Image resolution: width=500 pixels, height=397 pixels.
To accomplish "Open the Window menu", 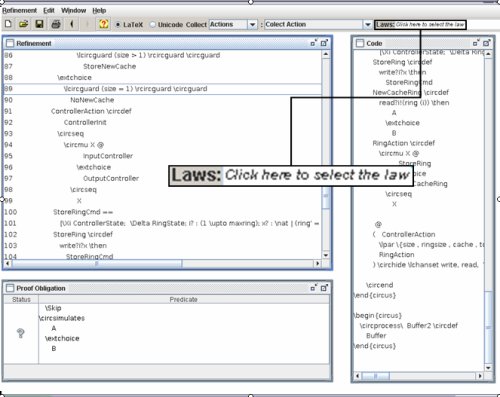I will [74, 11].
